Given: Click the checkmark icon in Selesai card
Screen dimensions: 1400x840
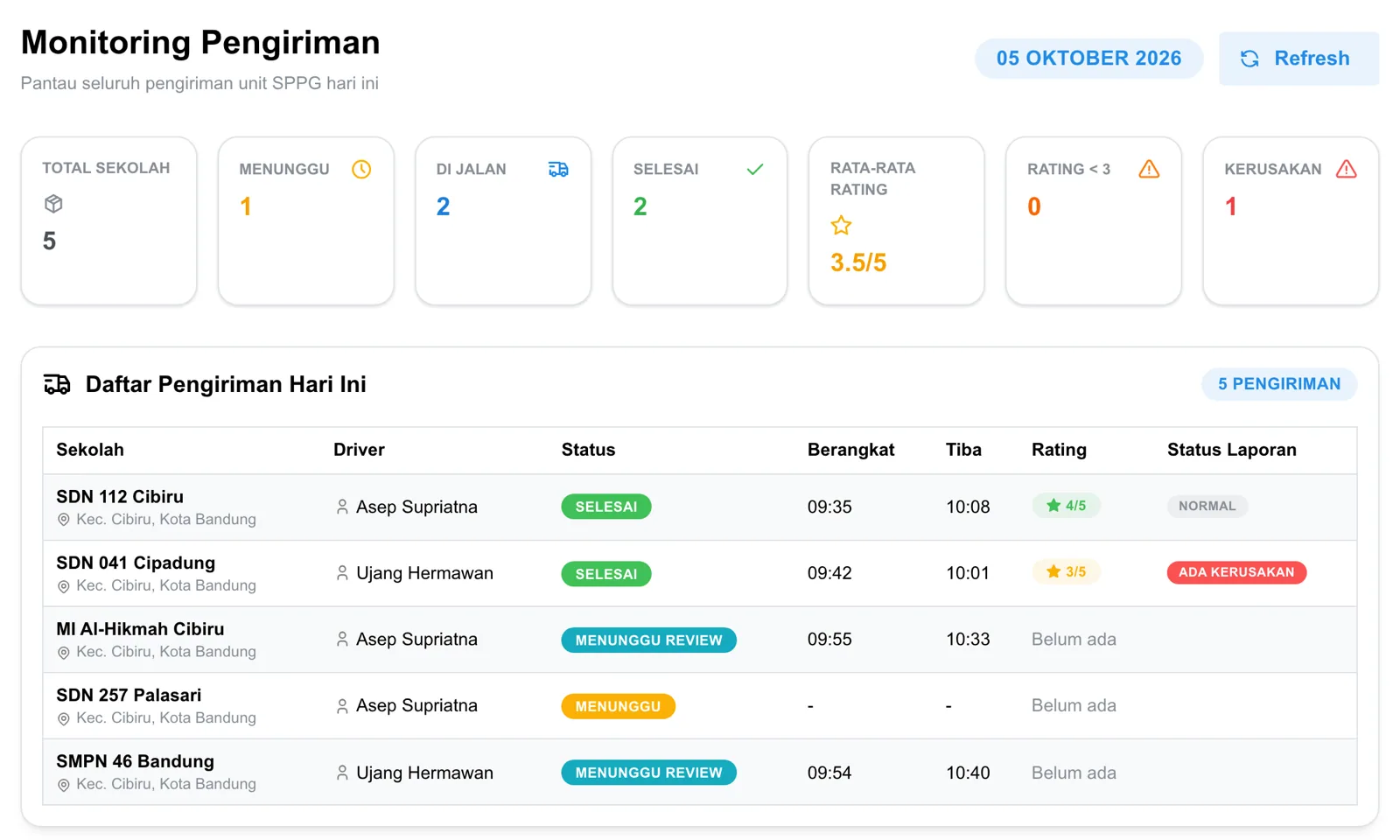Looking at the screenshot, I should point(755,169).
